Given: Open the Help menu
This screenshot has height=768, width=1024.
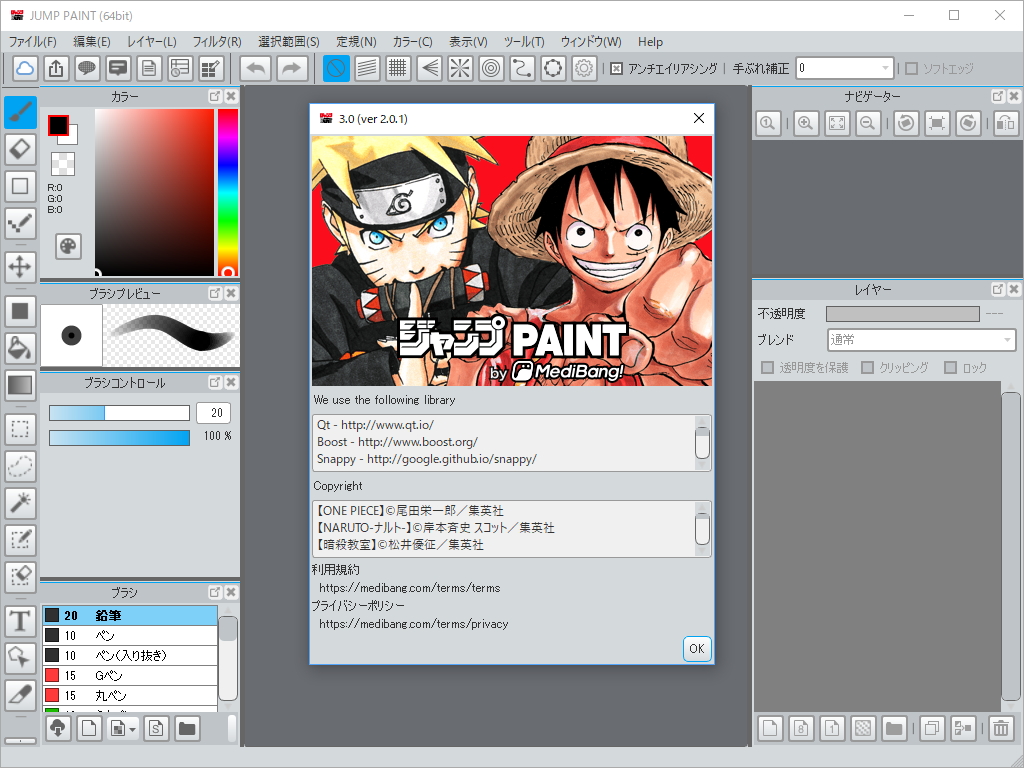Looking at the screenshot, I should coord(650,42).
